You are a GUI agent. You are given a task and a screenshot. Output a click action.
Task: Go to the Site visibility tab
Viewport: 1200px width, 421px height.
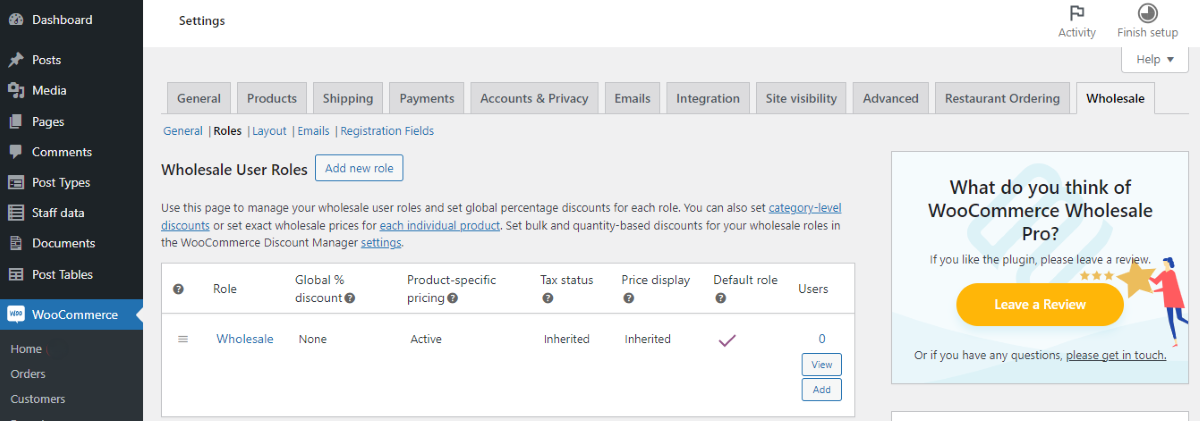[801, 98]
